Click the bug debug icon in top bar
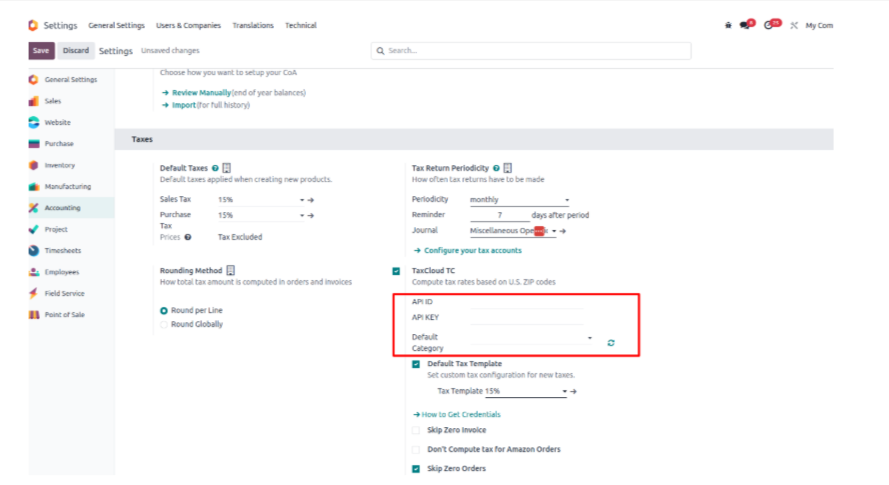Image resolution: width=889 pixels, height=485 pixels. pos(728,25)
